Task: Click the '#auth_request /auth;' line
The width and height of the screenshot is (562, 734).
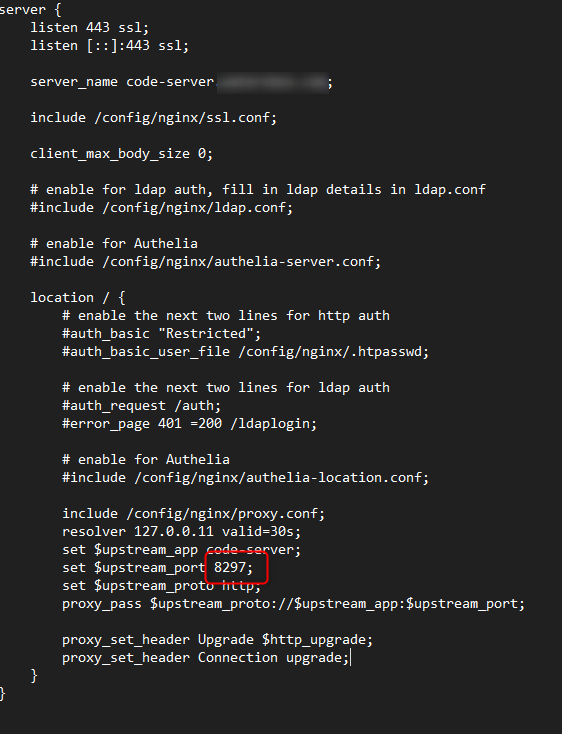Action: point(141,405)
